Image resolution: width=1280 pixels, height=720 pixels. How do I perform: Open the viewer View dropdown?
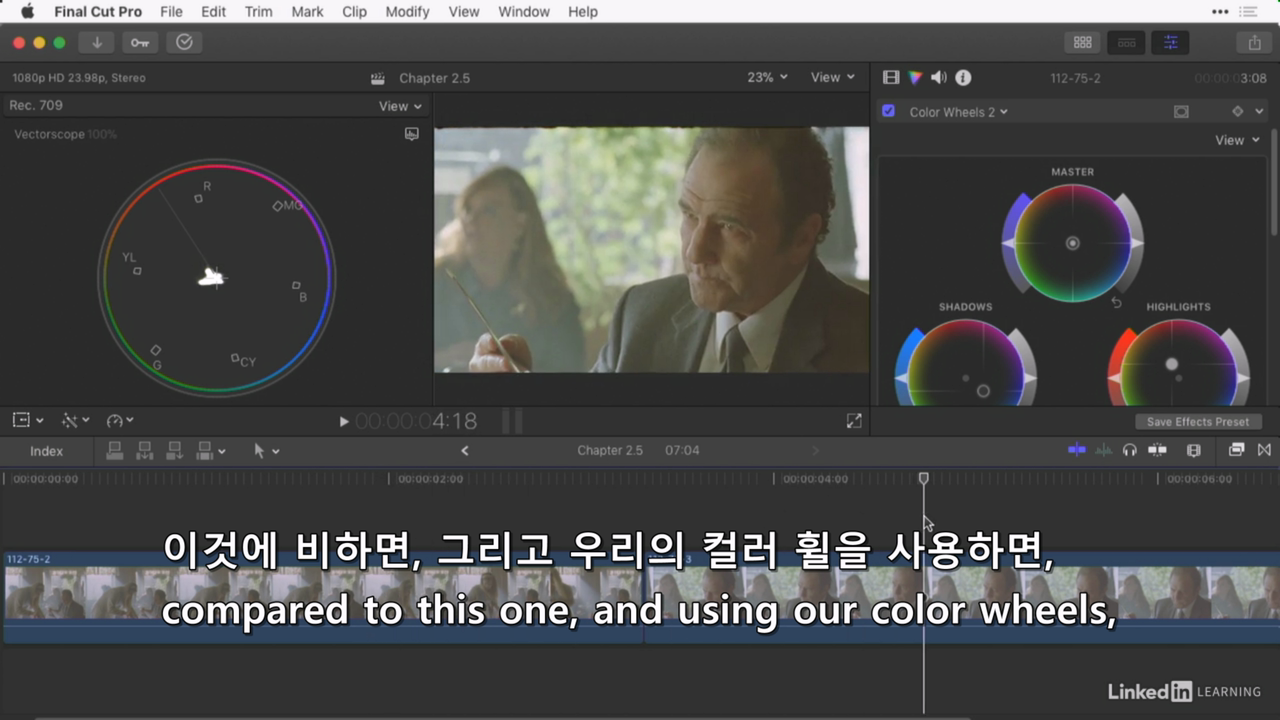tap(832, 77)
